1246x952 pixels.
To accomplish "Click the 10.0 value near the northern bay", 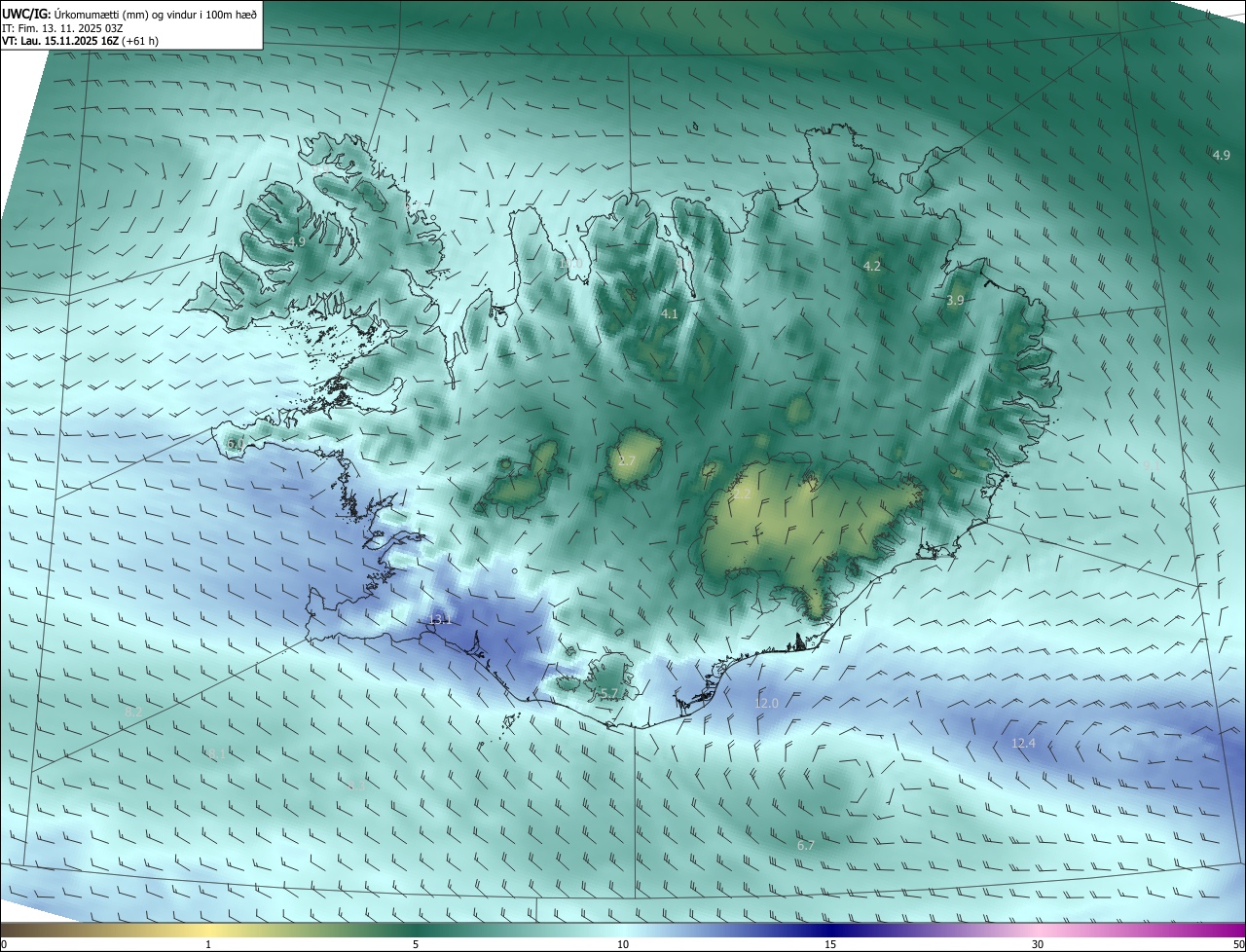I will 570,263.
